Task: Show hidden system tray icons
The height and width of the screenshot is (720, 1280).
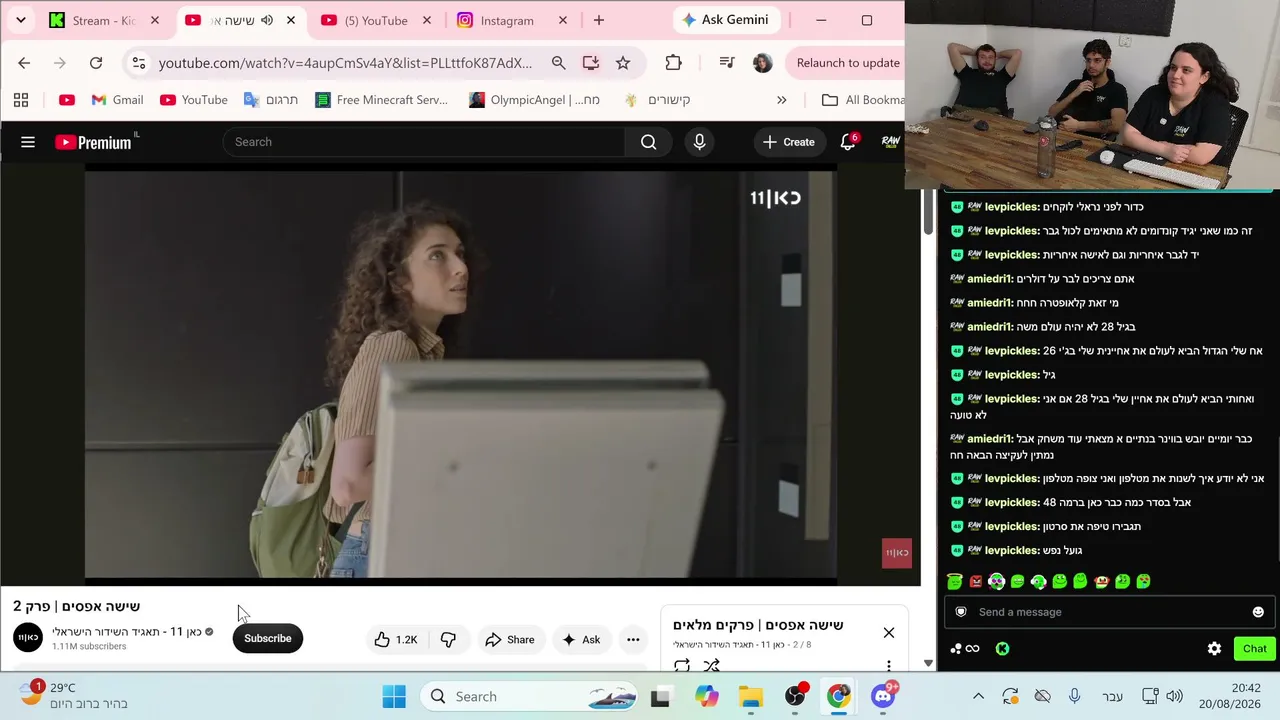Action: coord(978,696)
